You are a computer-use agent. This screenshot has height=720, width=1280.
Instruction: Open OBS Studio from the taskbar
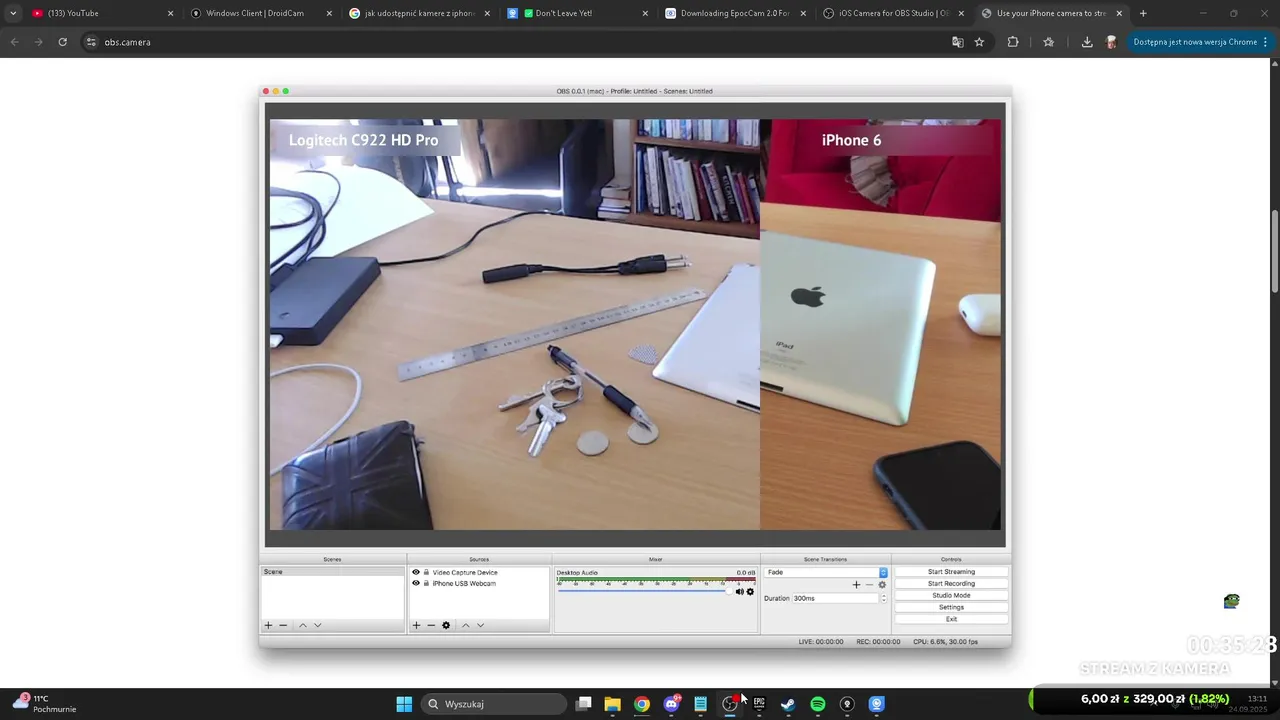[730, 704]
